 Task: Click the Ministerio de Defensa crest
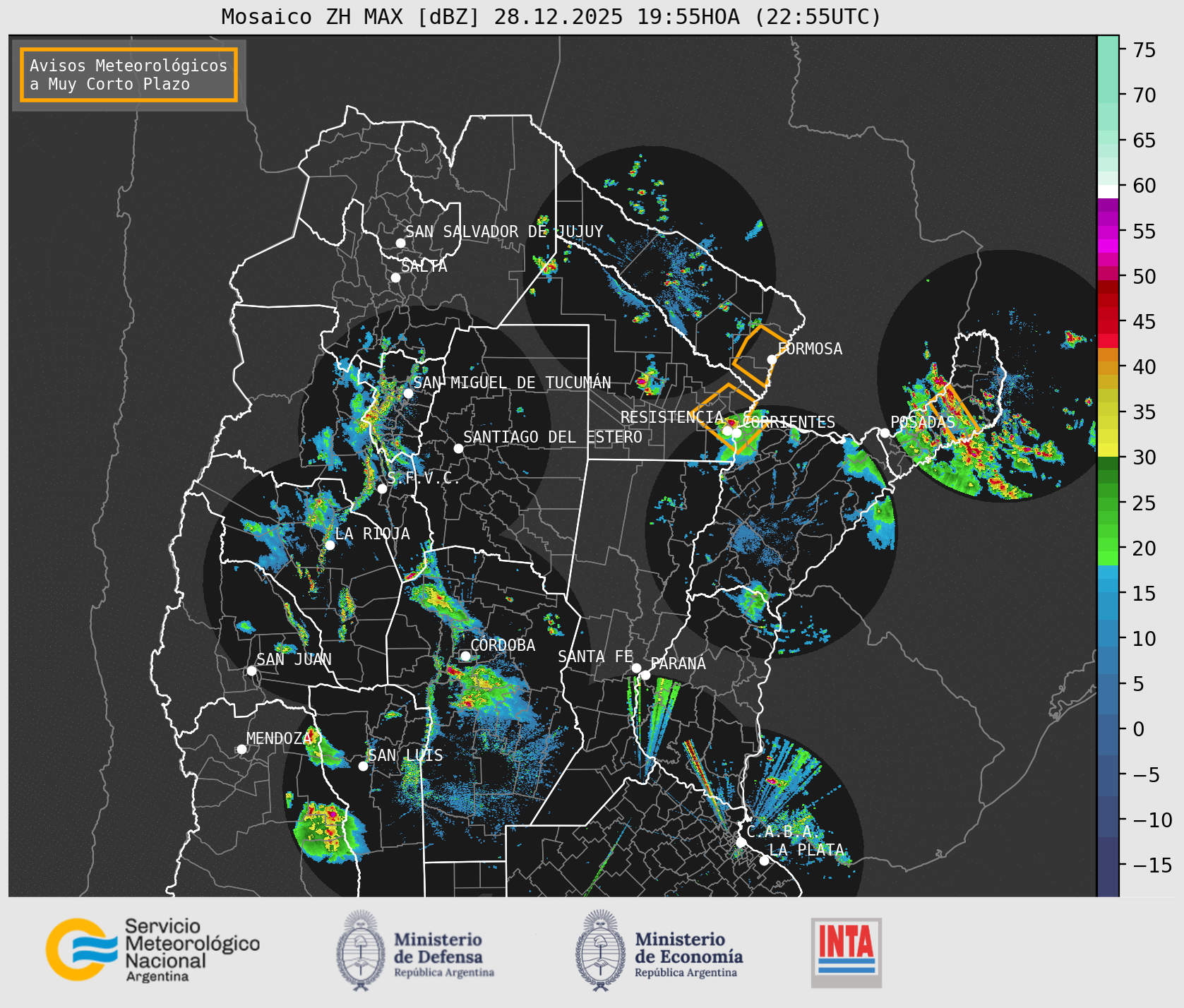coord(361,949)
